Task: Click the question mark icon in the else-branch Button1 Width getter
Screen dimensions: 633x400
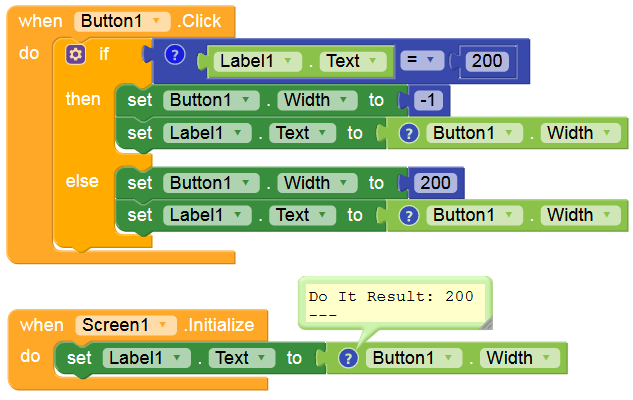Action: 408,215
